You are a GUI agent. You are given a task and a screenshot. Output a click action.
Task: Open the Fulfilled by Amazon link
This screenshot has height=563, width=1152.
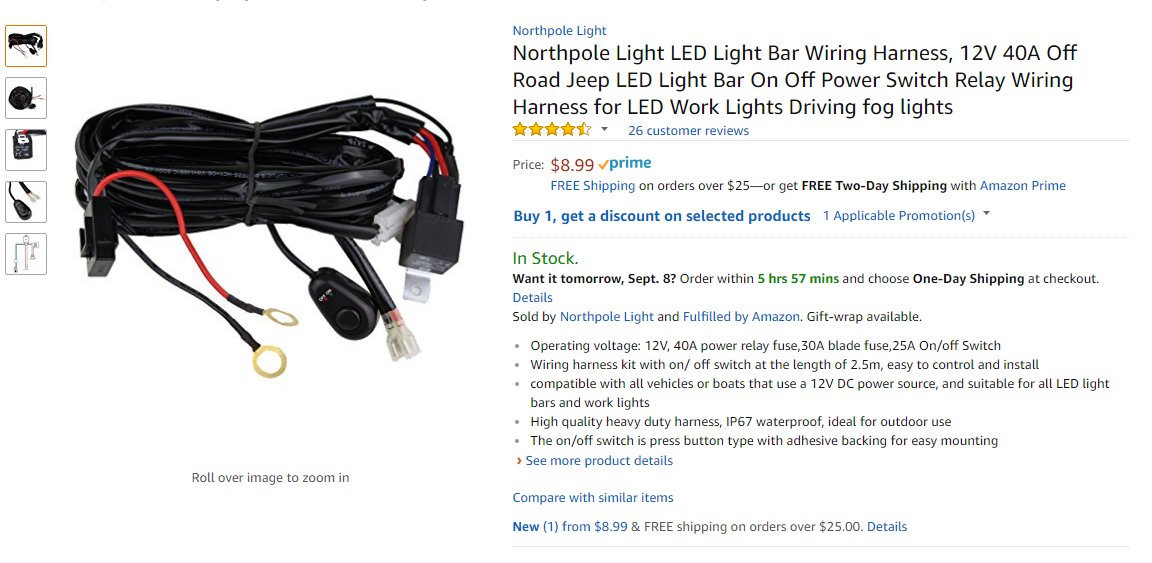point(741,317)
